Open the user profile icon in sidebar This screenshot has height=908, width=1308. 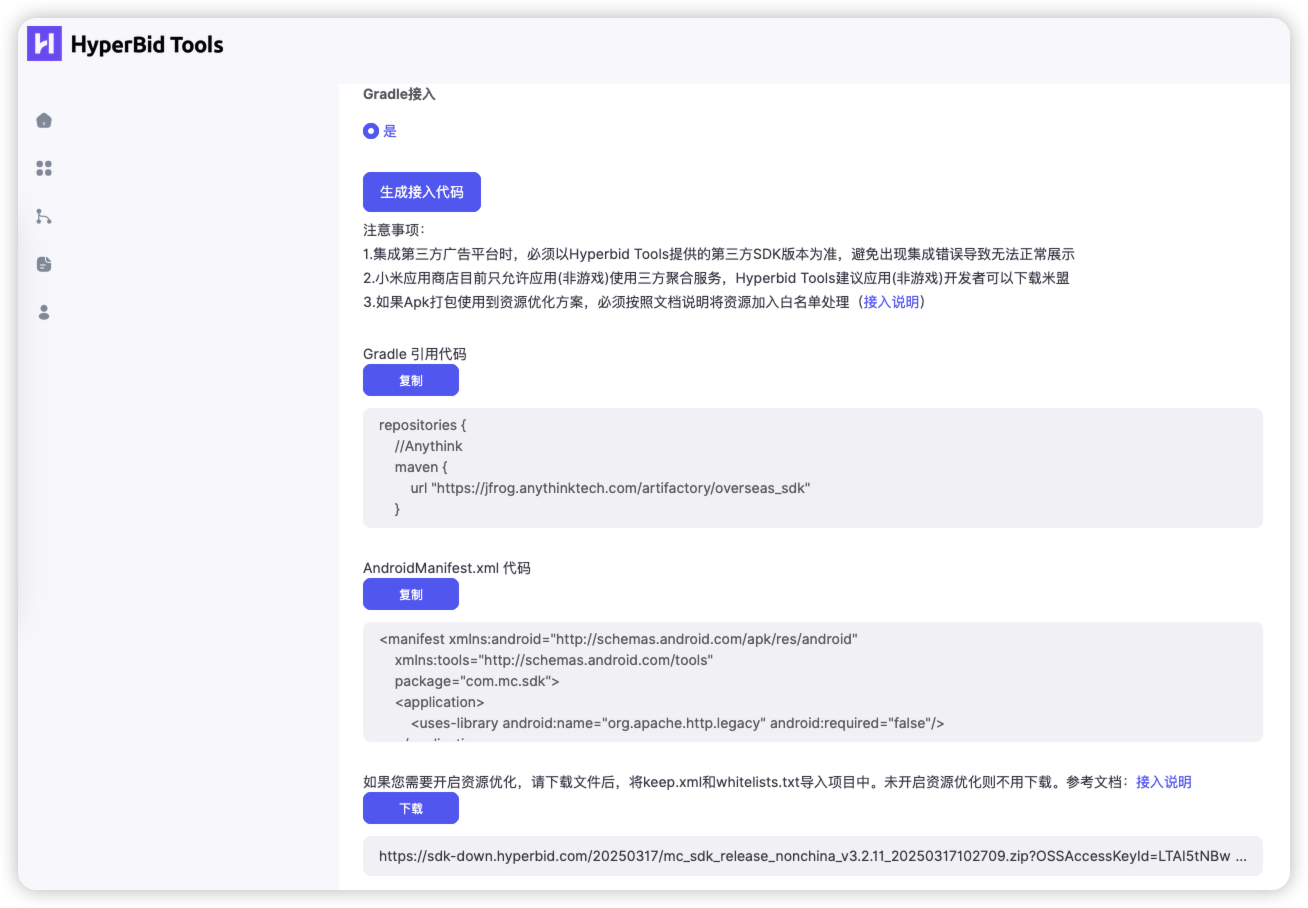coord(44,313)
